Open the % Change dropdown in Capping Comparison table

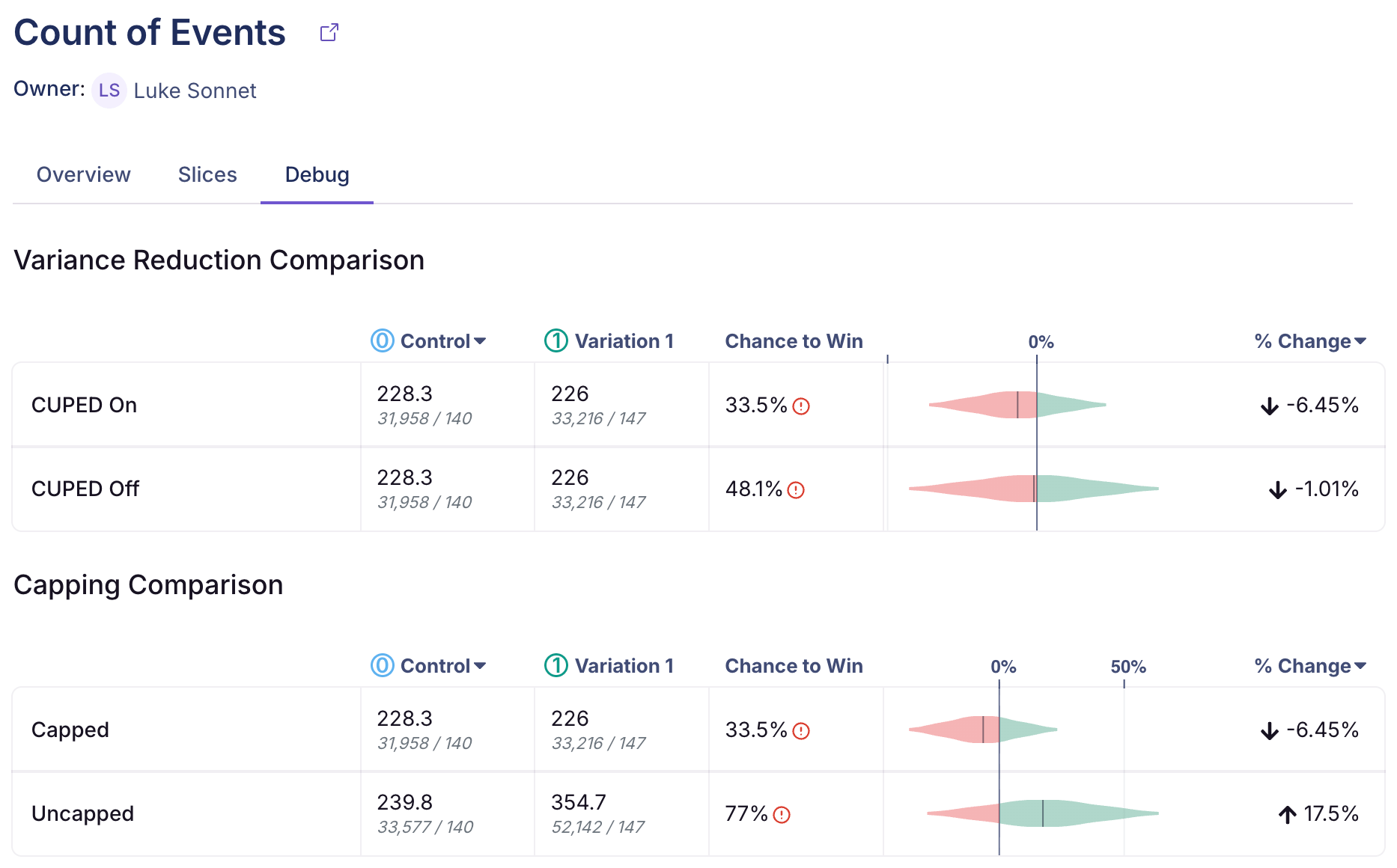point(1360,666)
